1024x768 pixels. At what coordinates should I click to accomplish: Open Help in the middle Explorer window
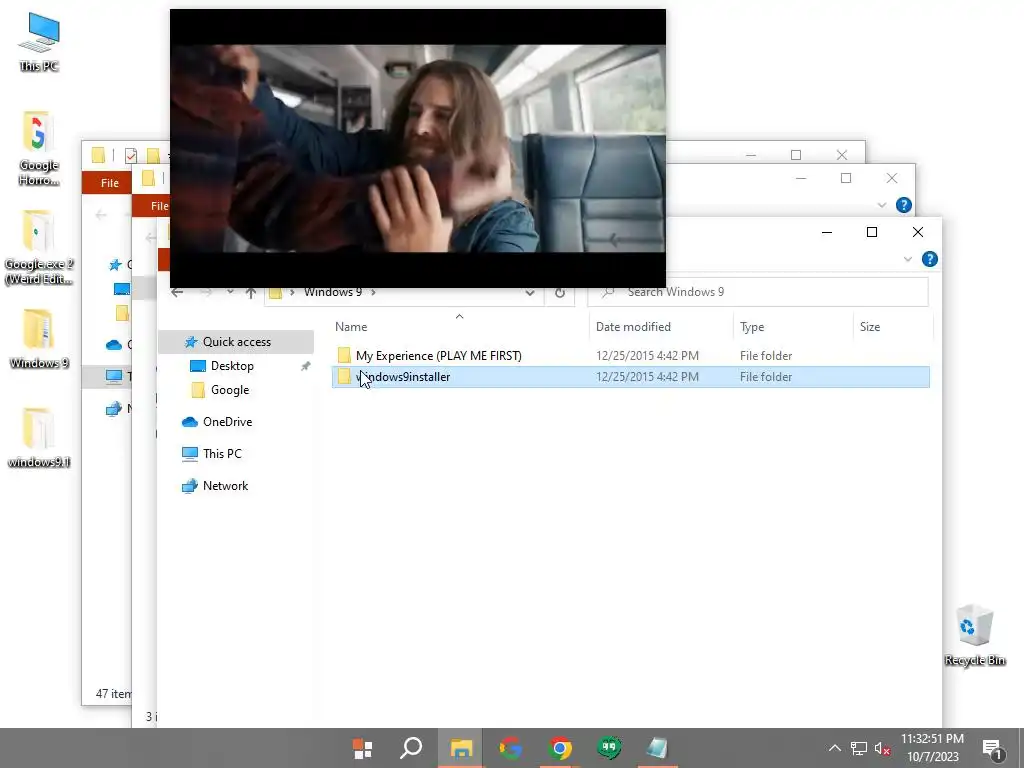click(903, 205)
